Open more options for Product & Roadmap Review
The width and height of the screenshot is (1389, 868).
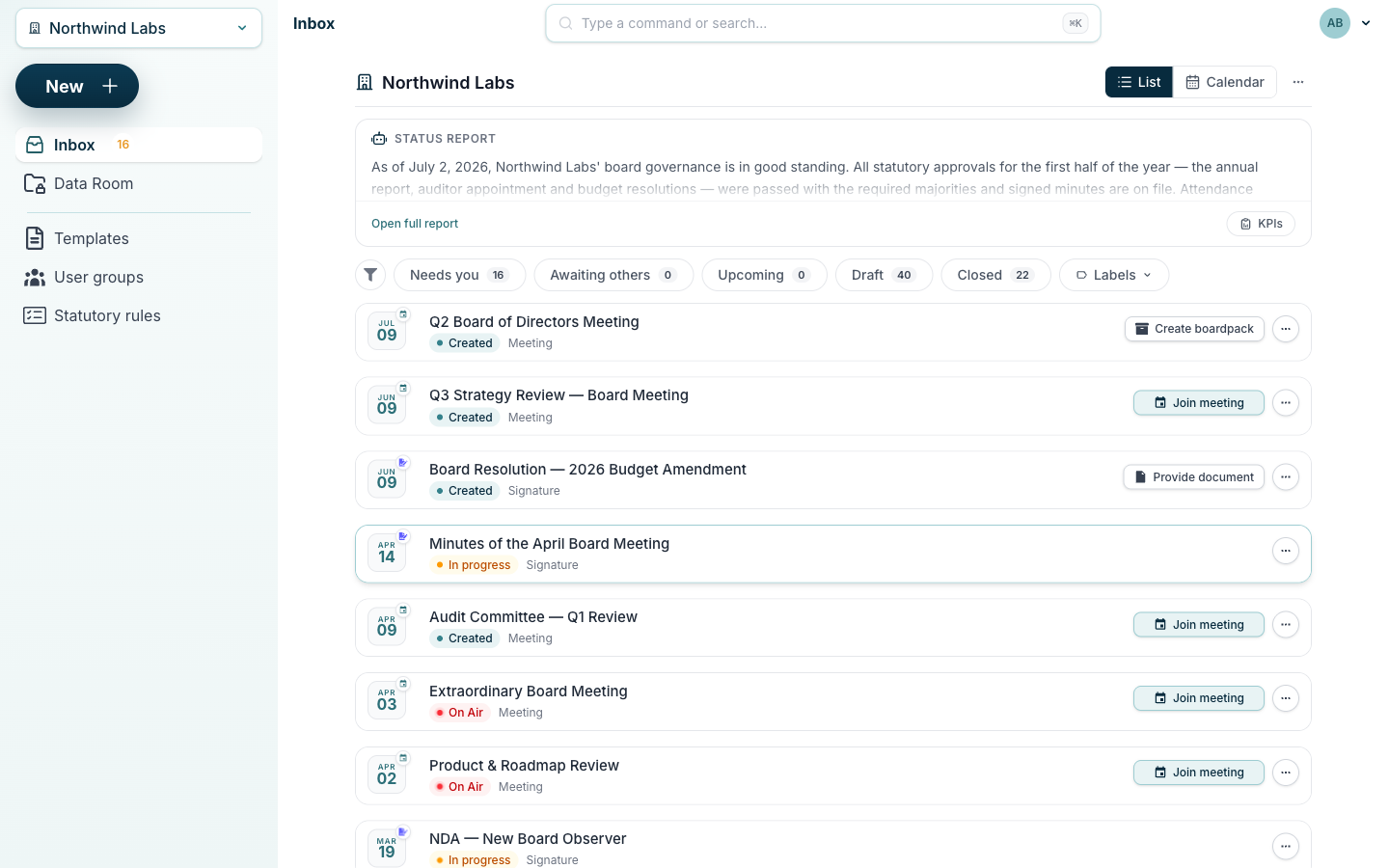click(x=1286, y=773)
